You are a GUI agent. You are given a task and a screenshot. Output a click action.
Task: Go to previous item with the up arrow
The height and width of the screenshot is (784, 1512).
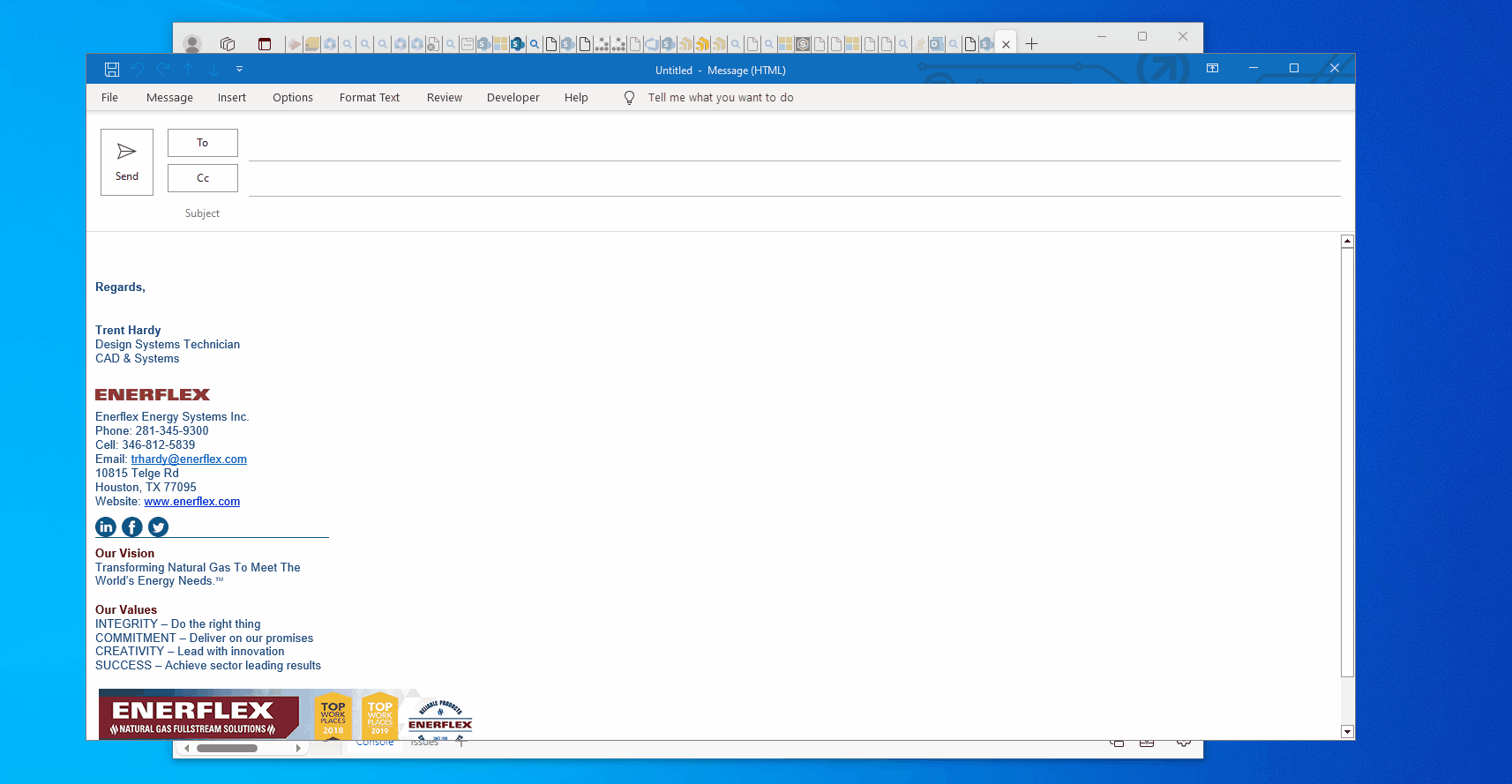click(189, 69)
